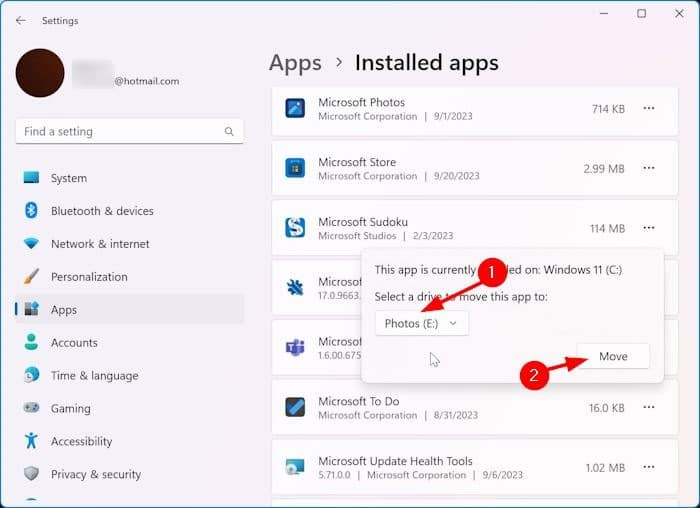Click the Microsoft Photos app icon
700x508 pixels.
pos(295,108)
